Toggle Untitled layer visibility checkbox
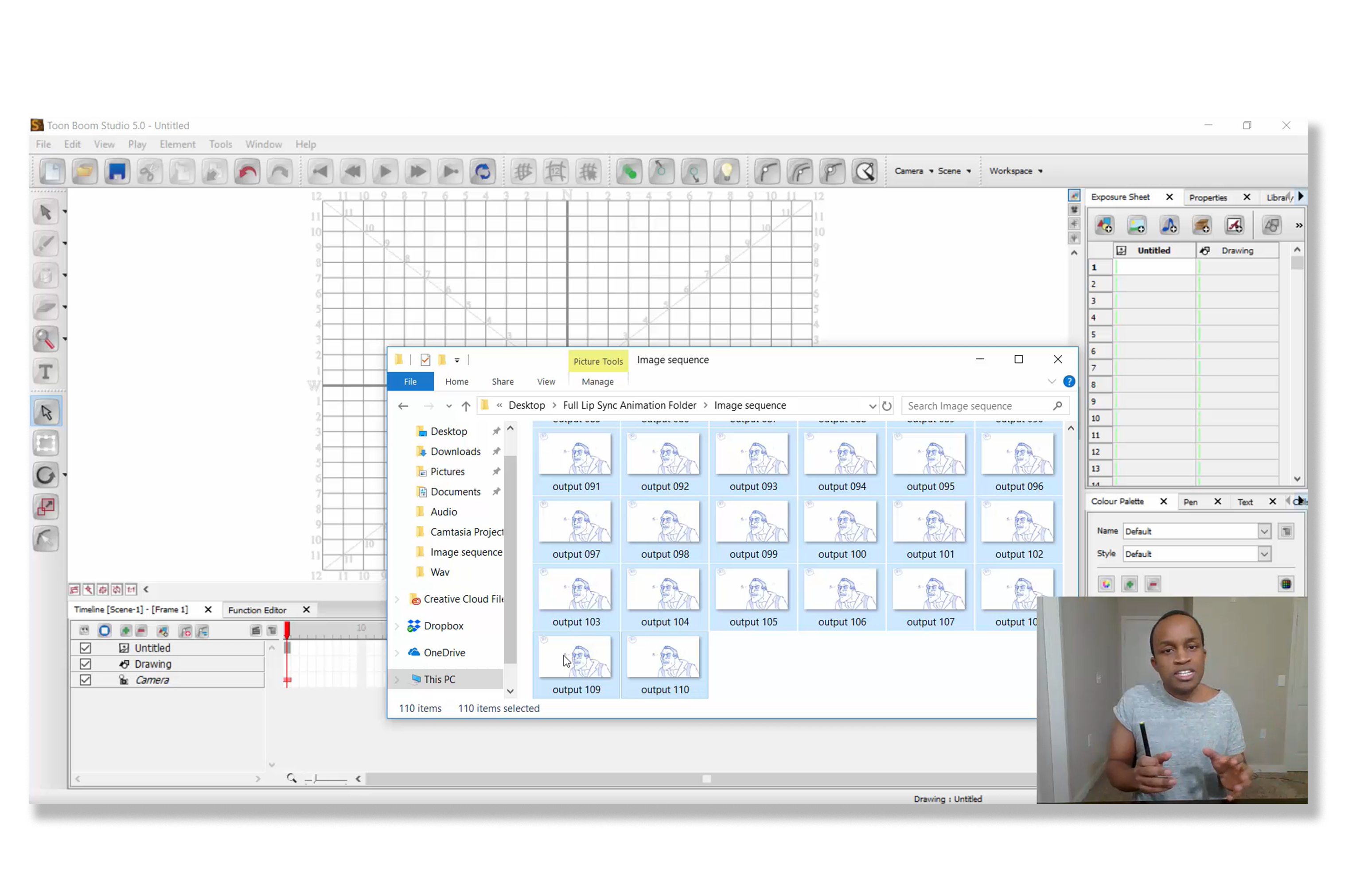 pos(85,648)
